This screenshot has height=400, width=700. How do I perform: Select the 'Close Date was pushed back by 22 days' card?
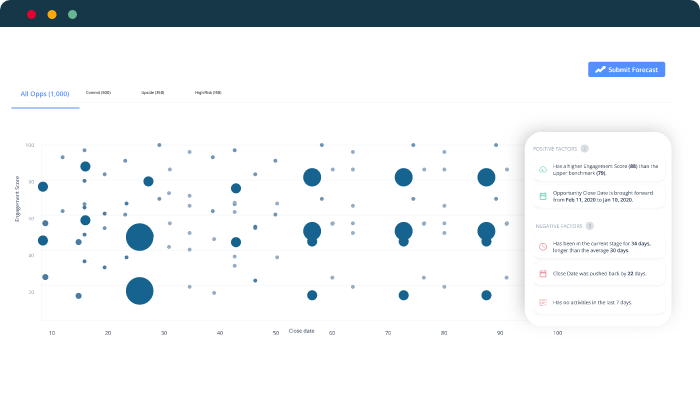(598, 273)
